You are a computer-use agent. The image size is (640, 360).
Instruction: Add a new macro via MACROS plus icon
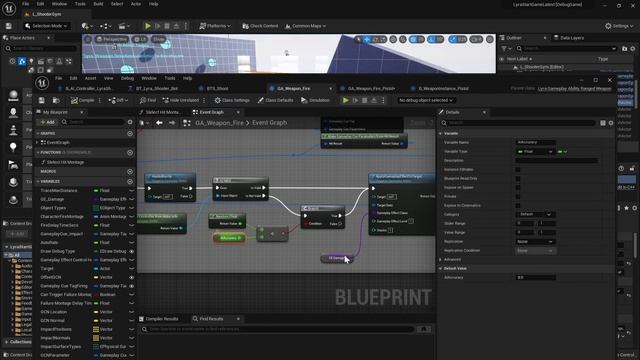tap(130, 171)
